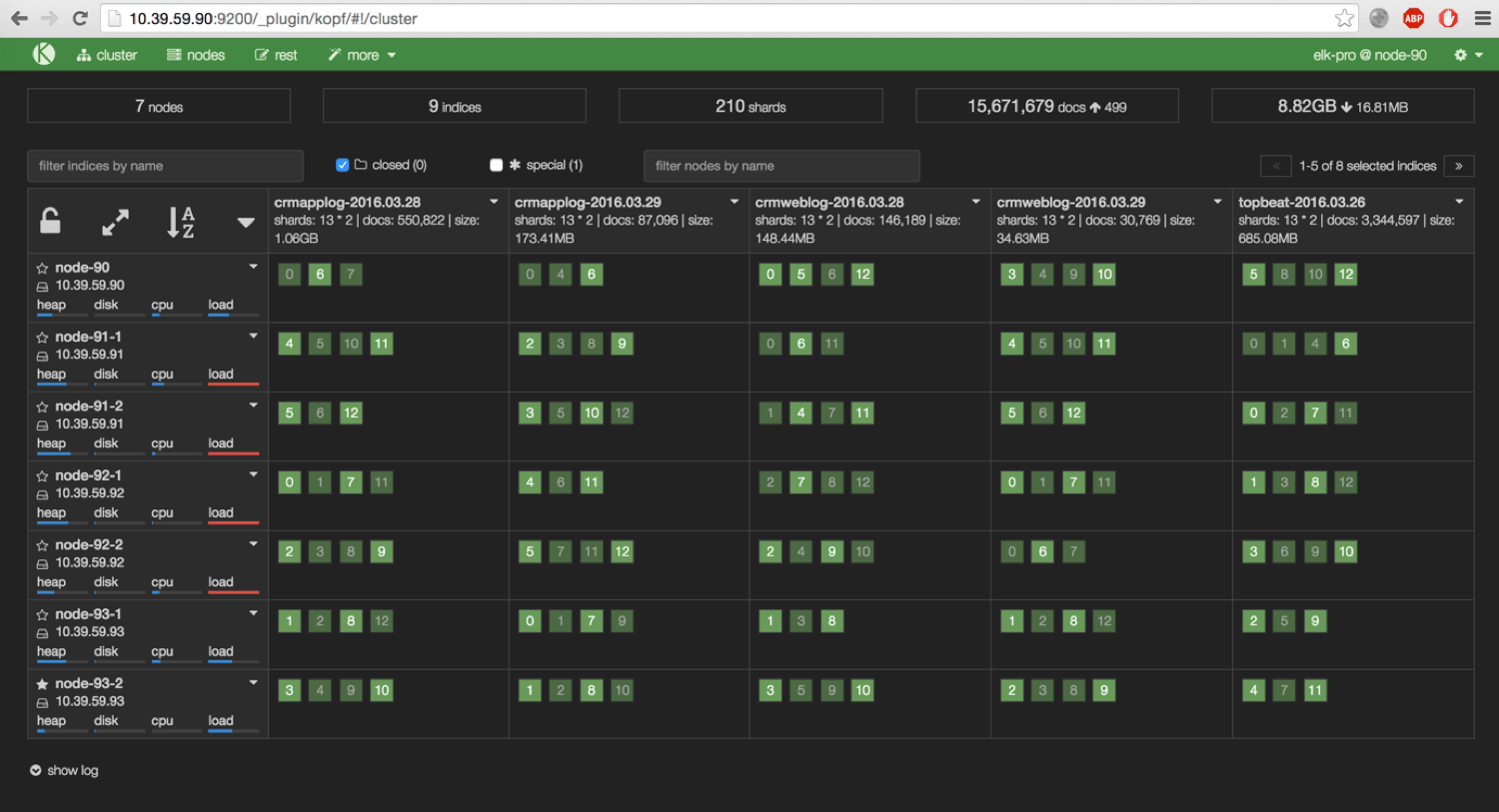Open the nodes tab
Screen dimensions: 1499x812
point(196,55)
